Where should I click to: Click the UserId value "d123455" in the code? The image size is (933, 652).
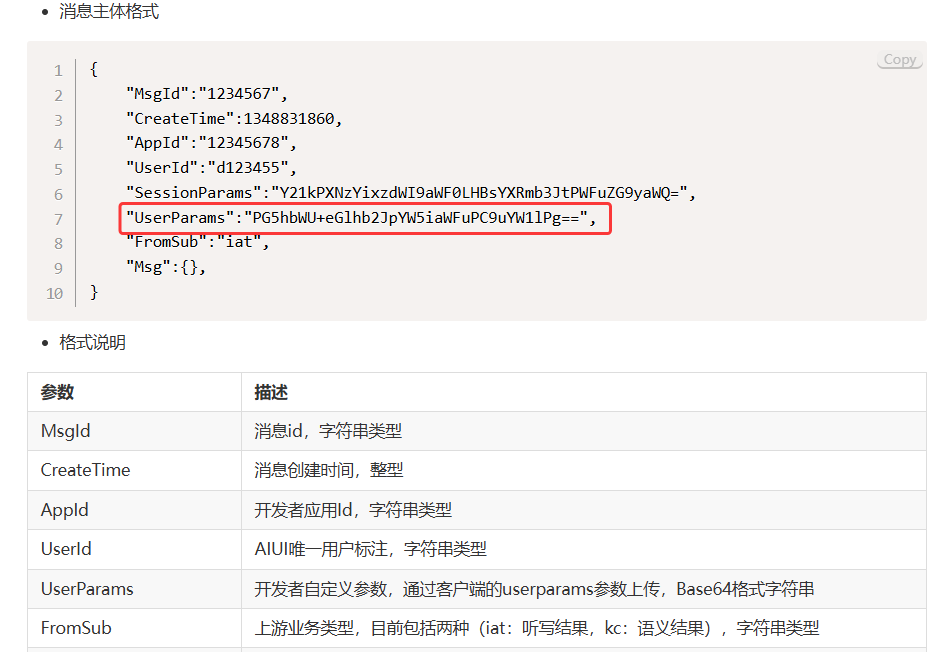click(249, 168)
